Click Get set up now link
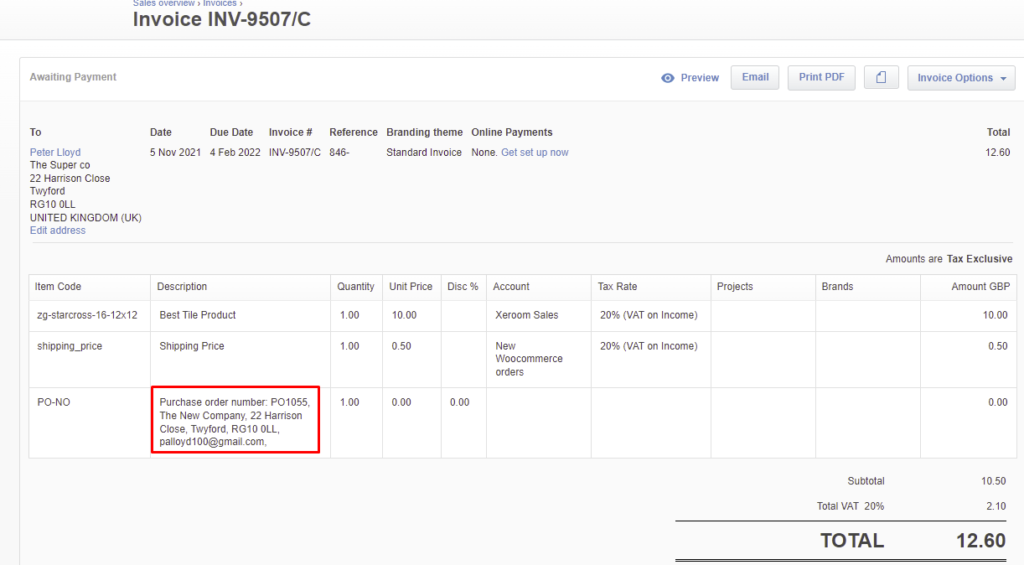Screen dimensions: 1024x565 (x=534, y=152)
